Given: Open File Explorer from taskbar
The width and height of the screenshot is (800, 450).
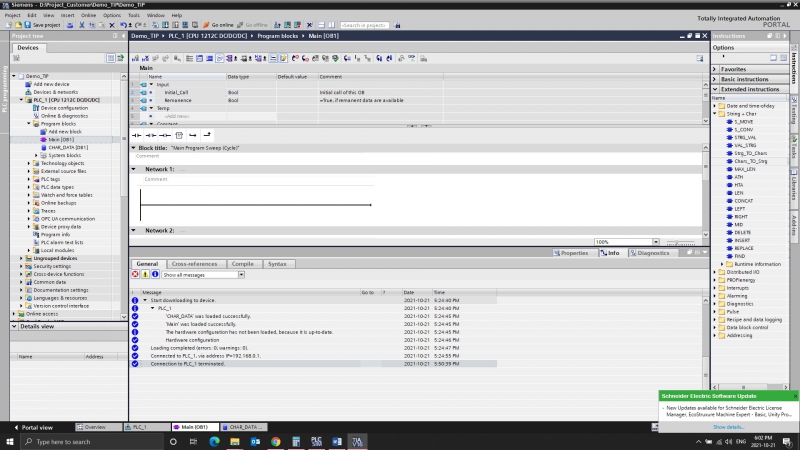Looking at the screenshot, I should (x=235, y=441).
